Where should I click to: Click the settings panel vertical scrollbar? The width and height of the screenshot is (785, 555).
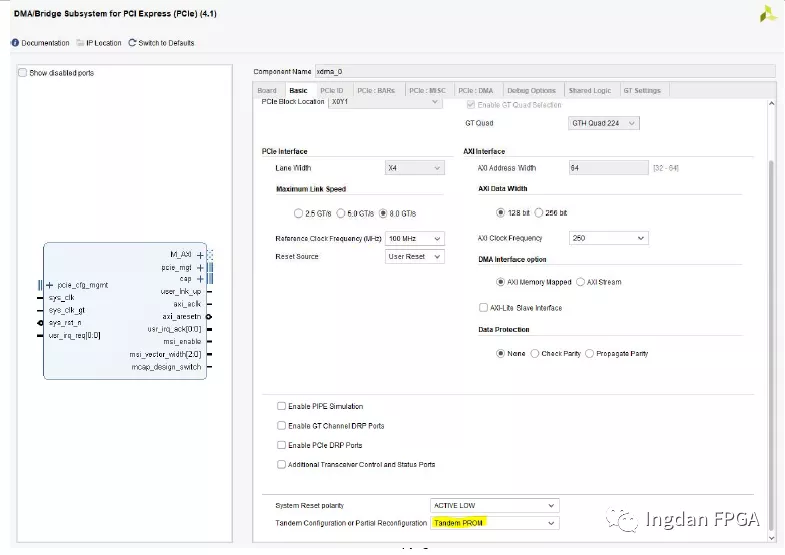point(772,345)
